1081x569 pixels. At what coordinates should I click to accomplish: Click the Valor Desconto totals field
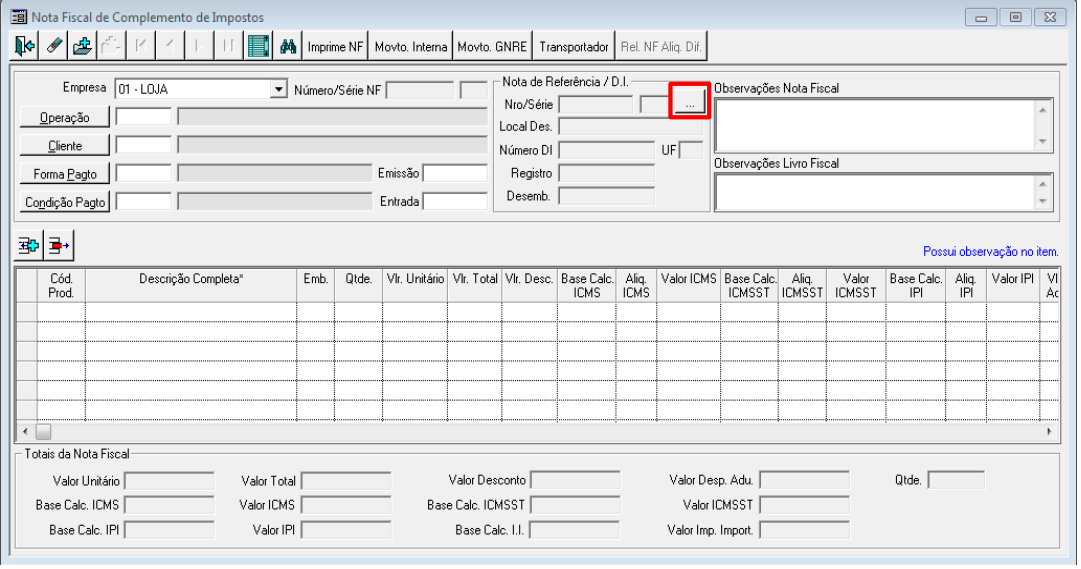[x=576, y=480]
